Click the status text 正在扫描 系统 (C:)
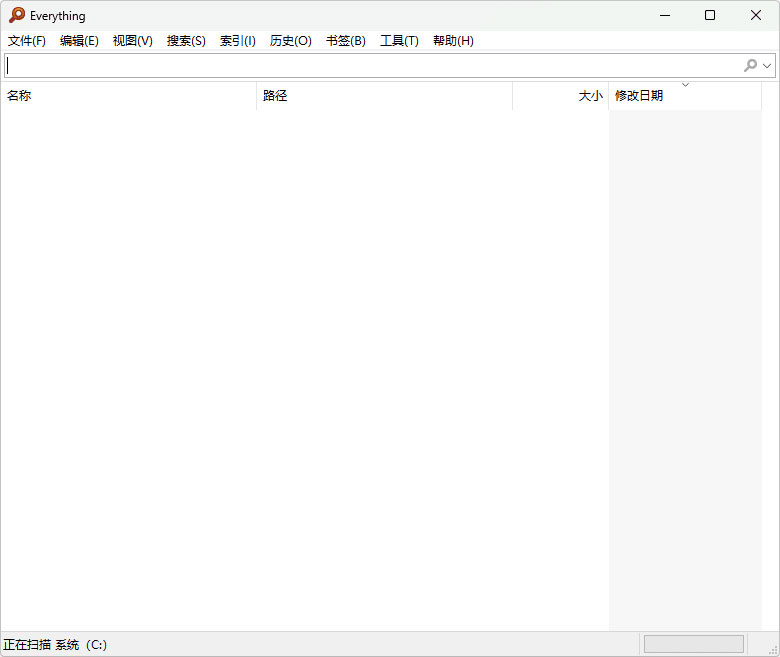This screenshot has height=657, width=780. (55, 645)
